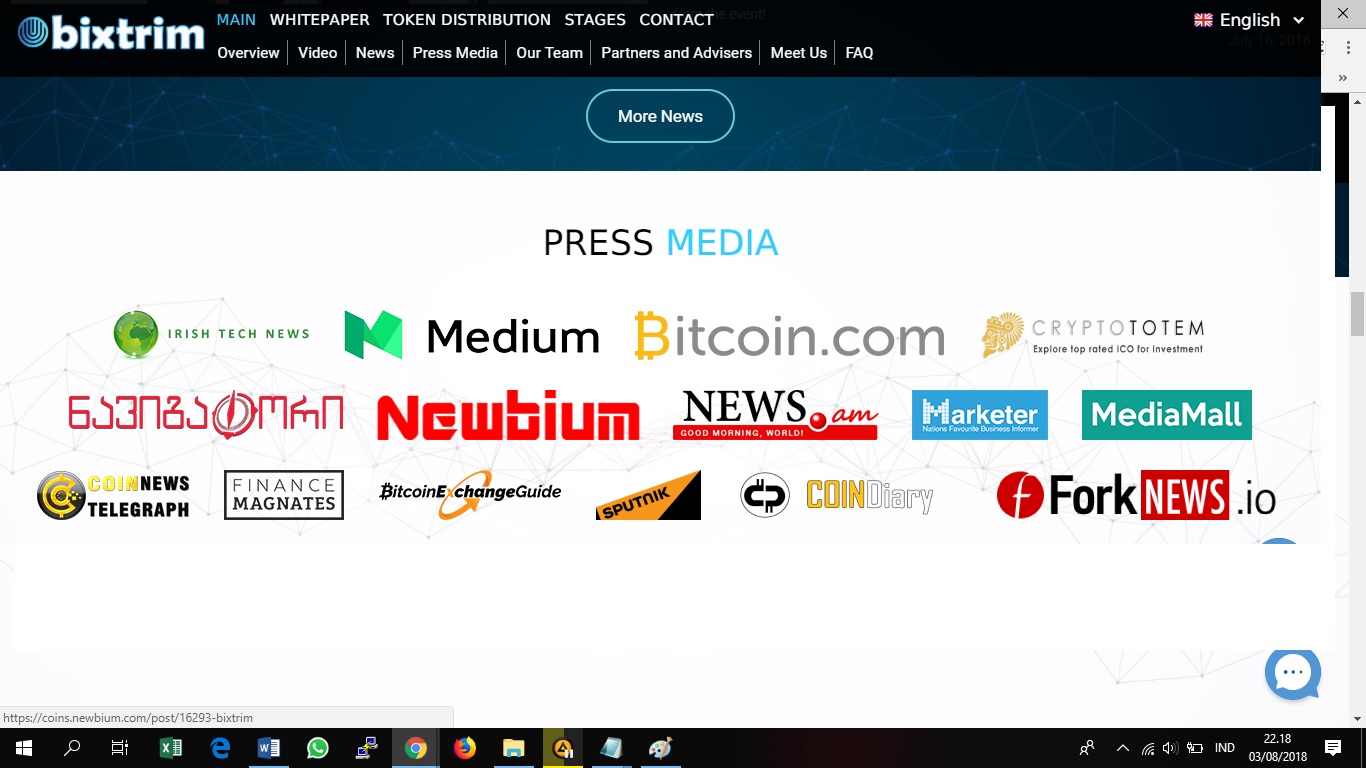
Task: Open the BitcoinExchangeGuide logo
Action: tap(470, 495)
